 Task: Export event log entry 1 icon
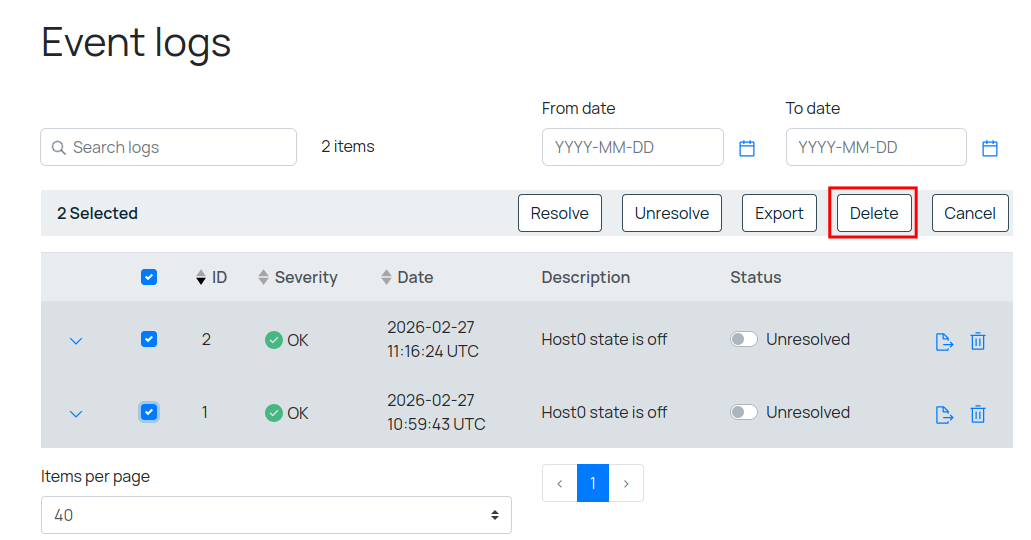[x=944, y=414]
